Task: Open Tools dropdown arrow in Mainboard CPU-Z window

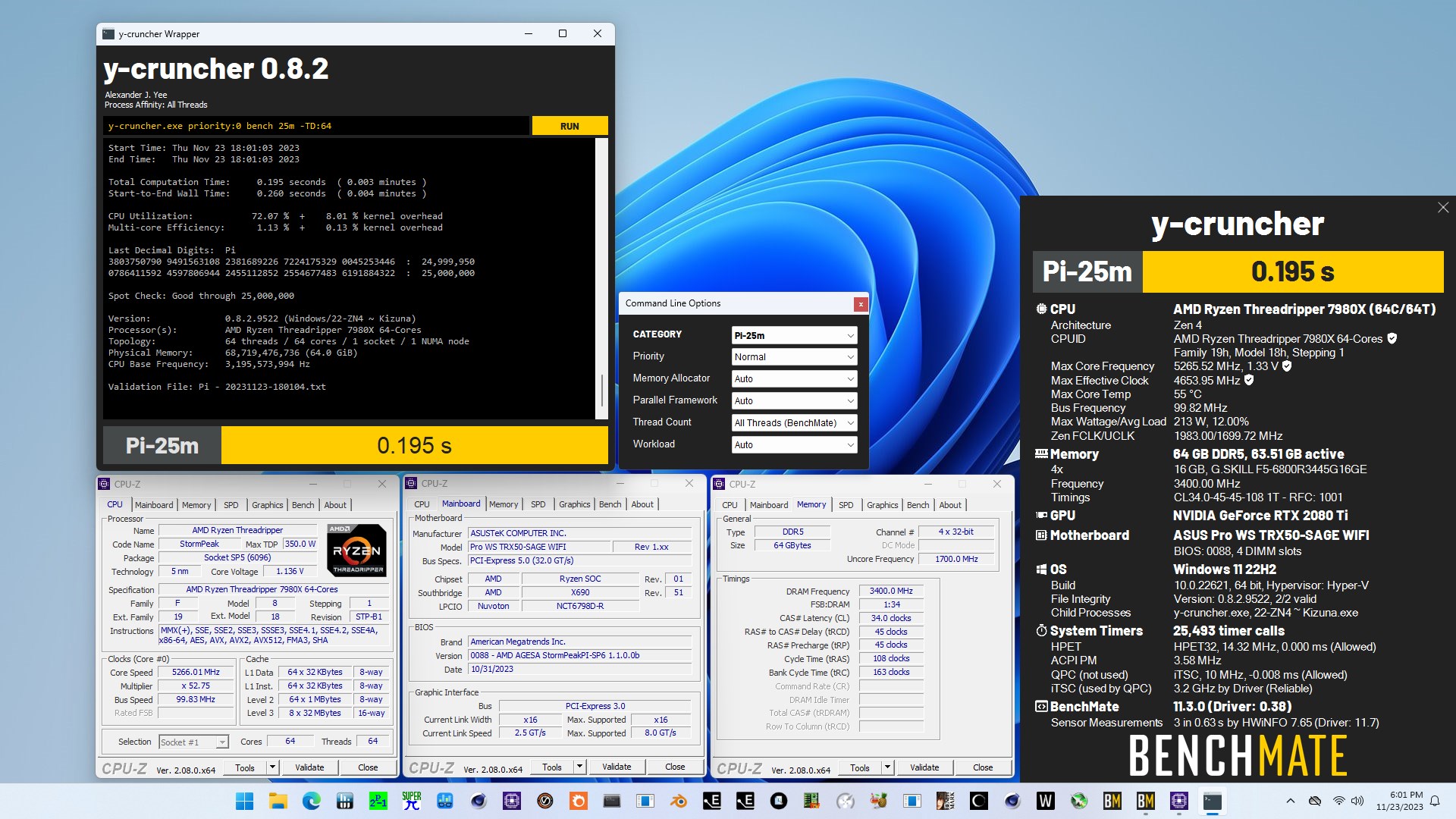Action: pos(579,767)
